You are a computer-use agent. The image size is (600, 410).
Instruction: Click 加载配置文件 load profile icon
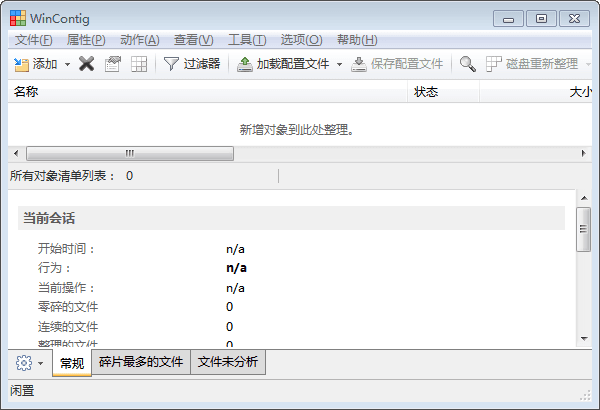pyautogui.click(x=245, y=64)
